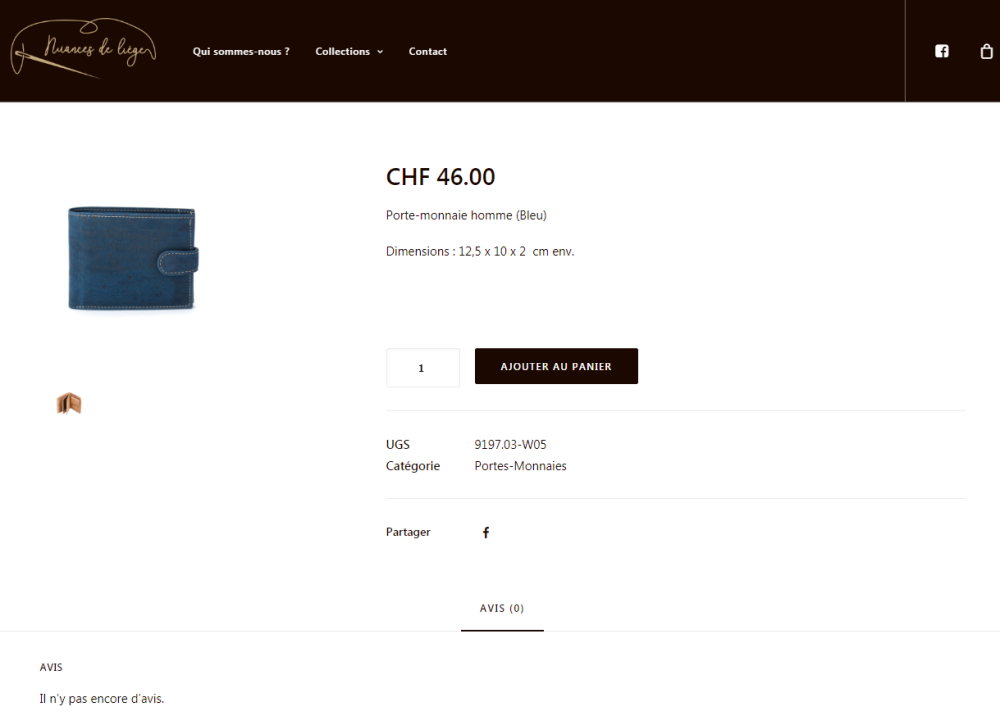Click the Nuances de liège logo

coord(84,50)
